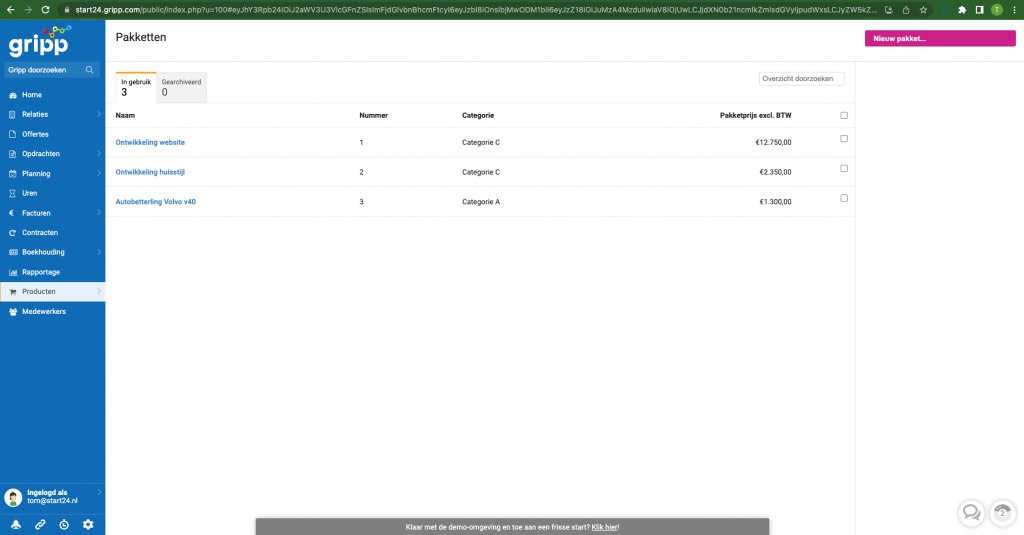Image resolution: width=1024 pixels, height=535 pixels.
Task: Click the chat bubbles icon bottom right
Action: (970, 513)
